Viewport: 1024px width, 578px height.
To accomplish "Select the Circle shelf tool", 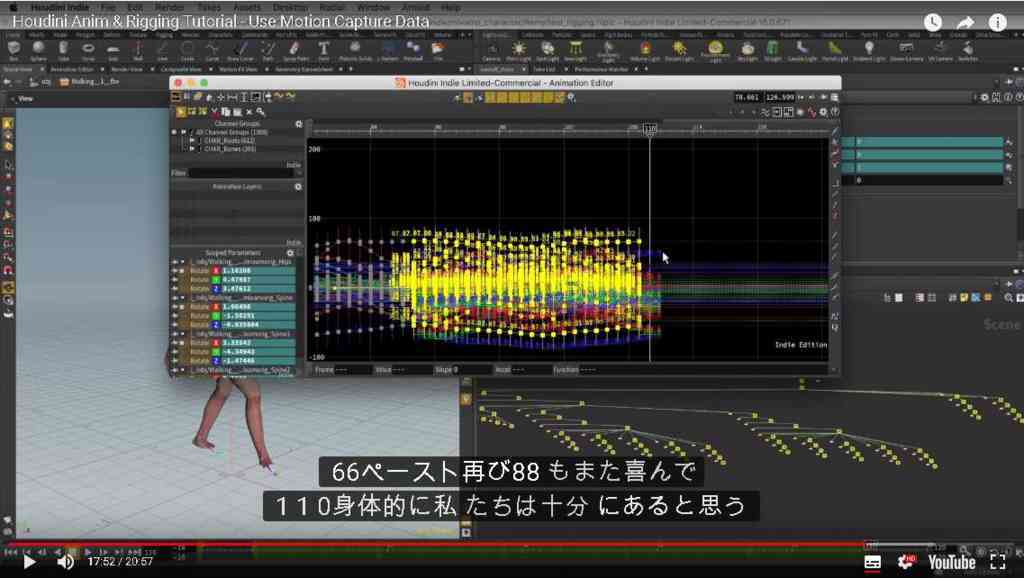I will [187, 50].
